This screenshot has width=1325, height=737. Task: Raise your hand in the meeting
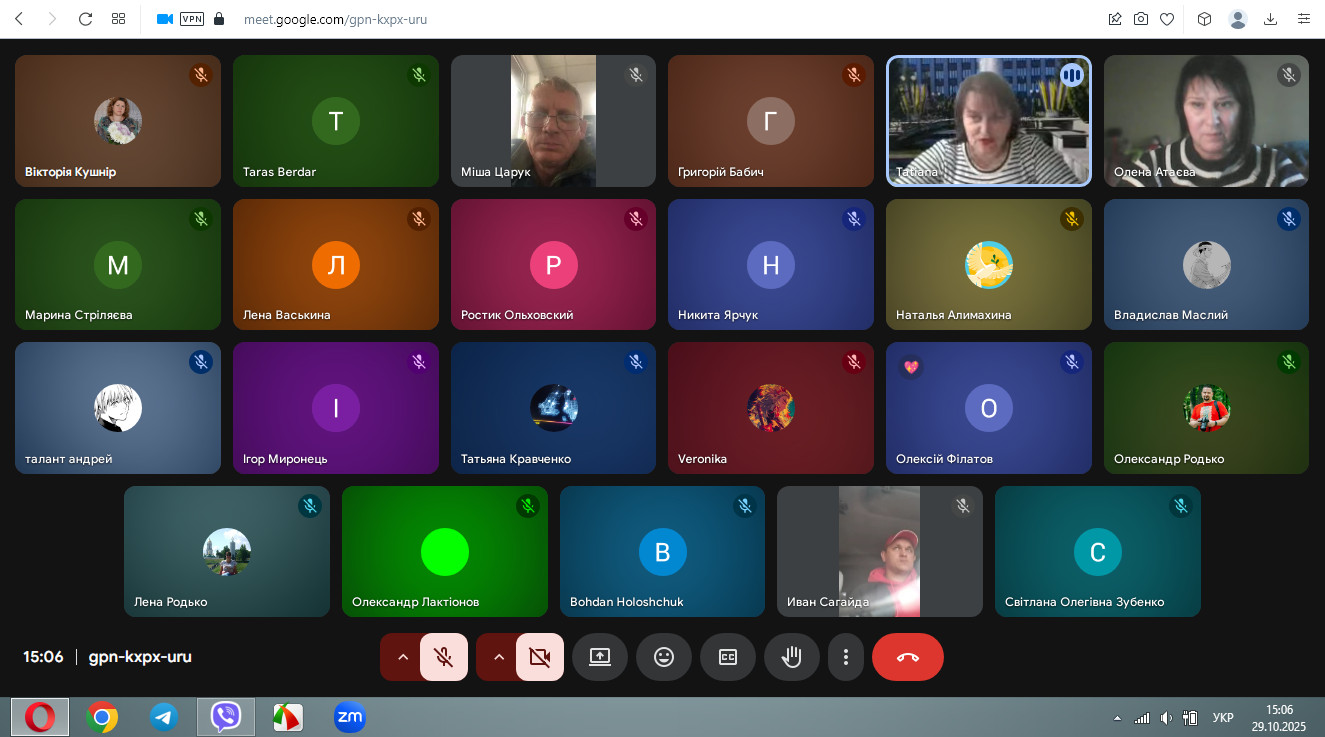pyautogui.click(x=792, y=657)
